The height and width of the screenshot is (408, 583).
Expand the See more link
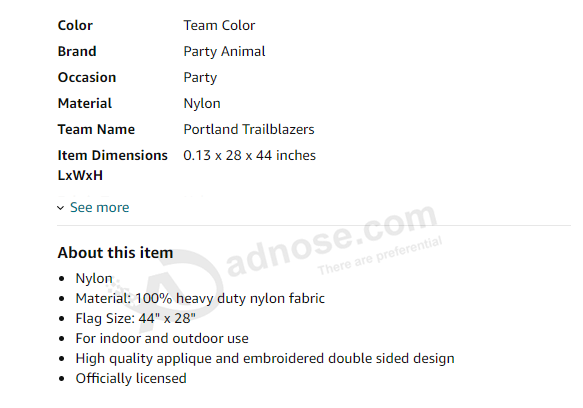(x=99, y=207)
